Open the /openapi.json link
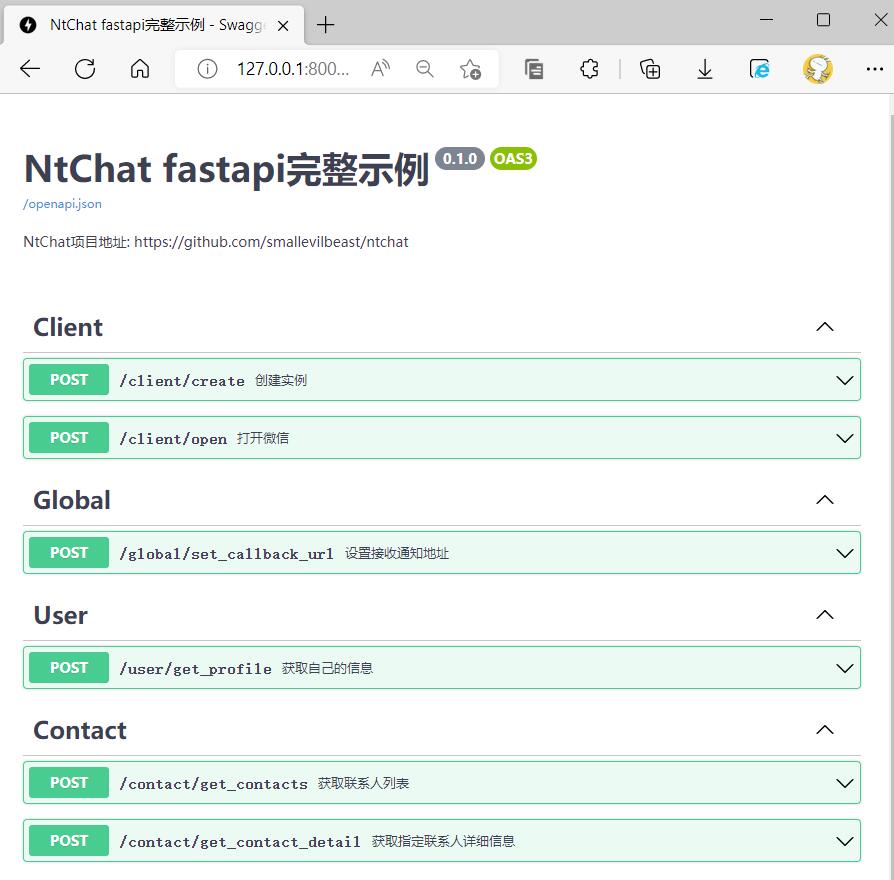Screen dimensions: 894x880 pos(62,204)
